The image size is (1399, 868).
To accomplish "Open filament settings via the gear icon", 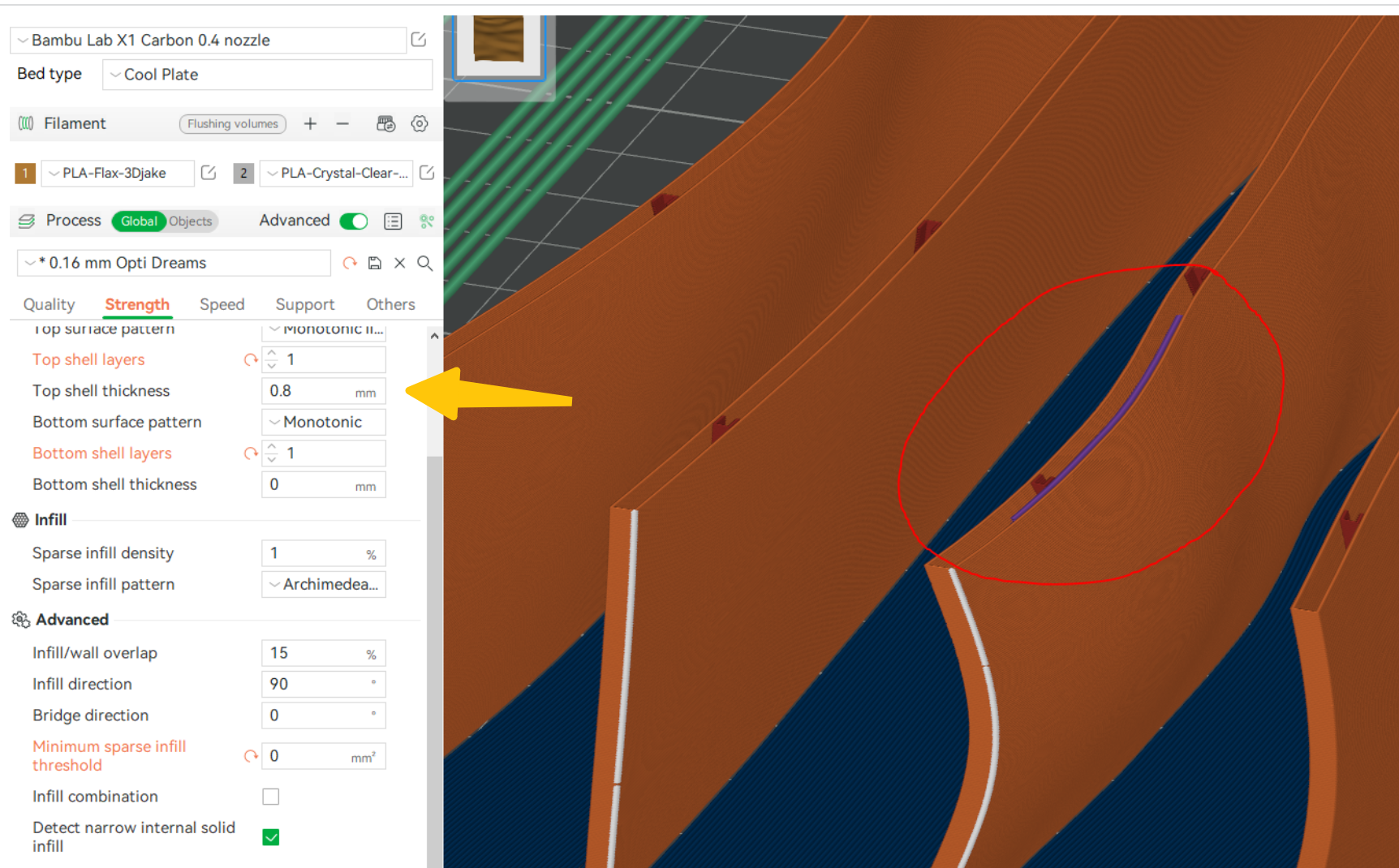I will tap(420, 123).
